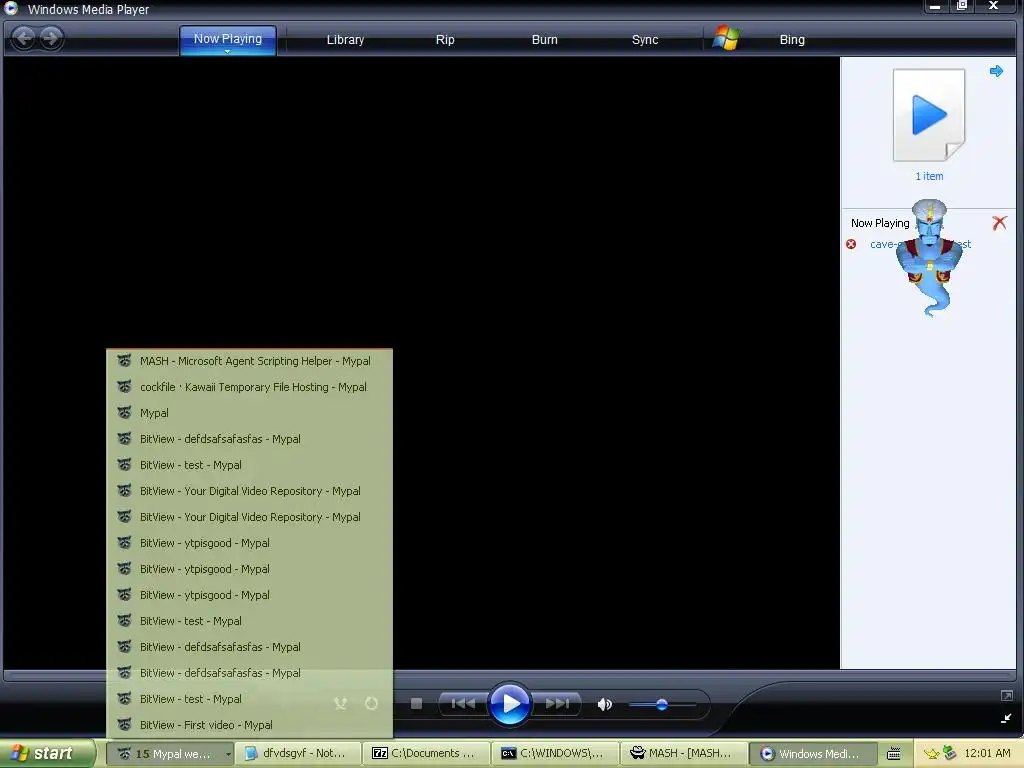Screen dimensions: 1024x768
Task: Click the genie lamp tray icon
Action: coord(932,754)
